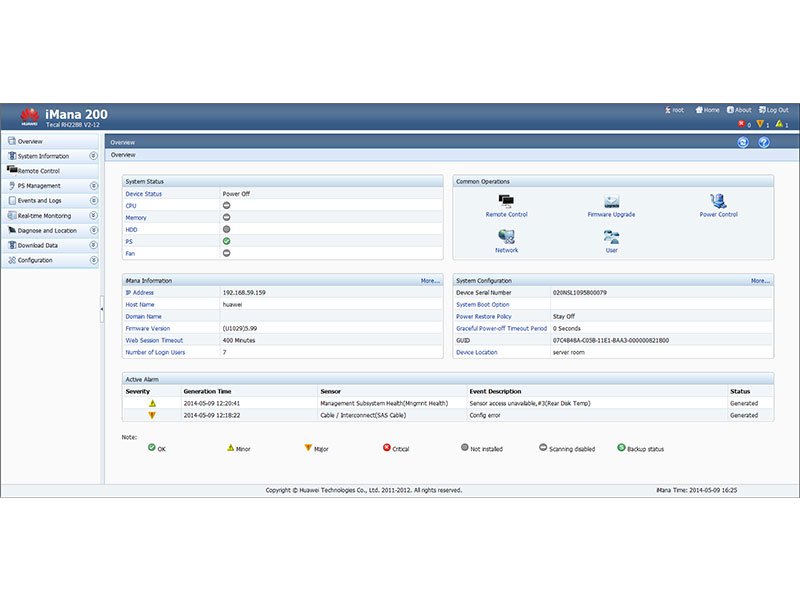
Task: Click the Fan status icon
Action: click(227, 253)
